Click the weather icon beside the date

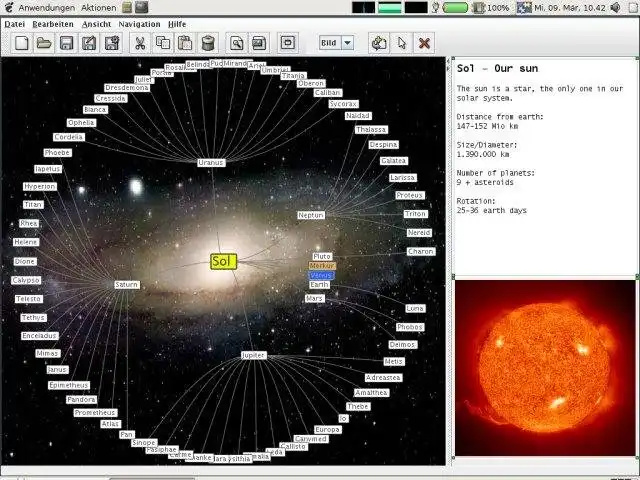[524, 7]
